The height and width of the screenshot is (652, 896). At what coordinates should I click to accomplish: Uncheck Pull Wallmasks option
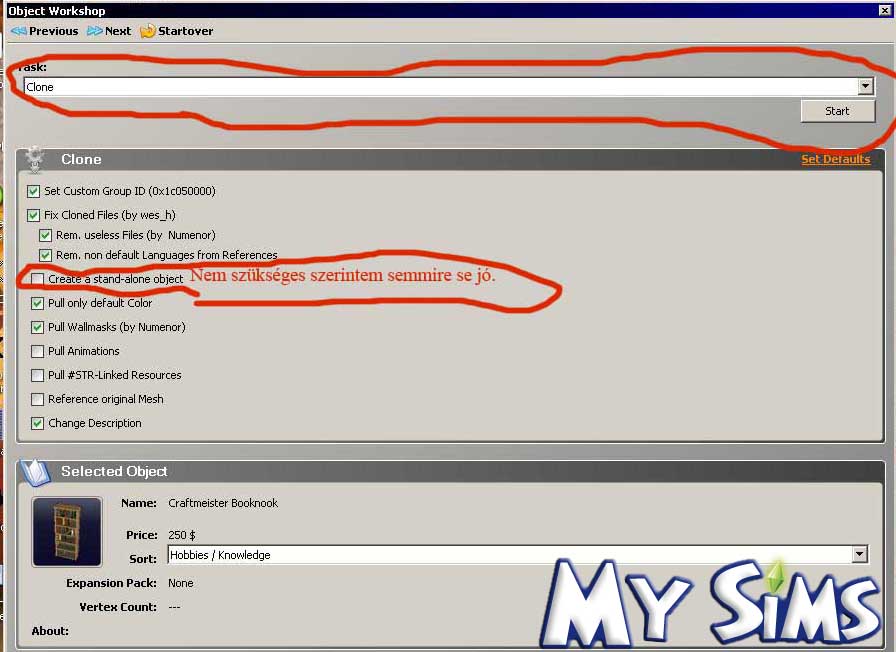38,327
